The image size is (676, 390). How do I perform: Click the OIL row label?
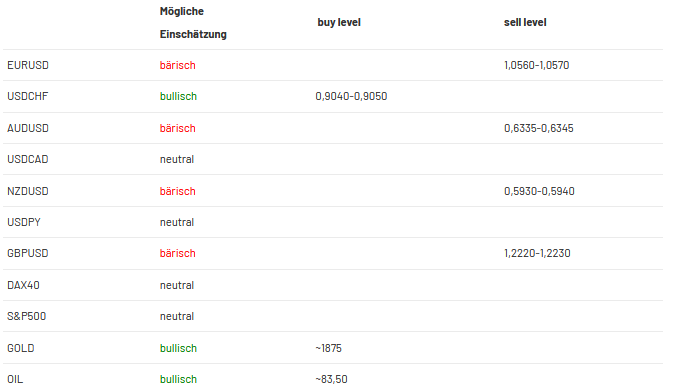point(15,379)
